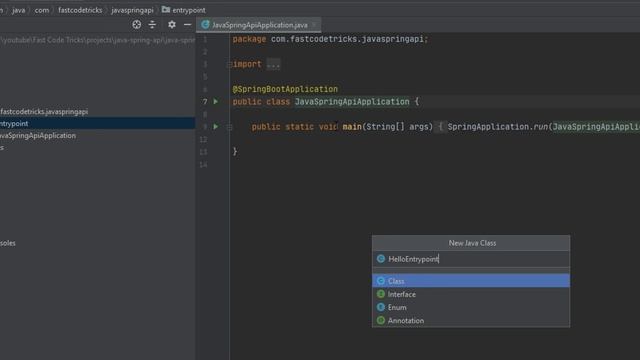Expand folded main method body marker
640x360 pixels.
tap(229, 127)
